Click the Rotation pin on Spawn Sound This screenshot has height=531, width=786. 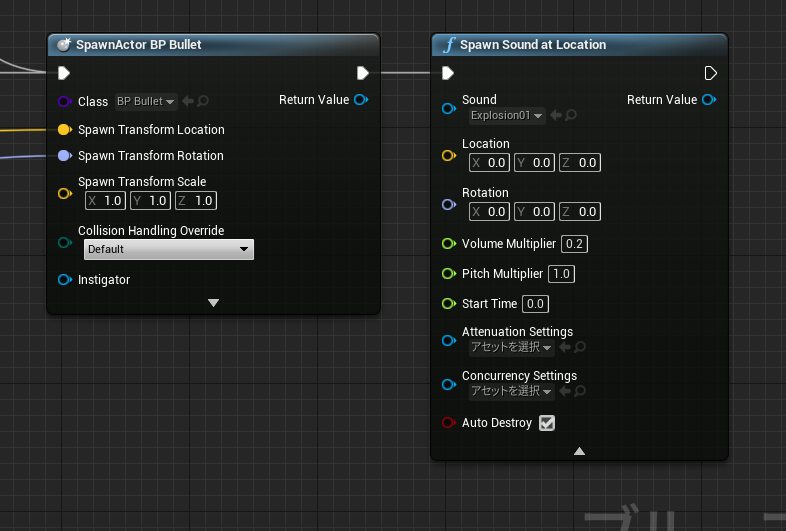(x=449, y=205)
